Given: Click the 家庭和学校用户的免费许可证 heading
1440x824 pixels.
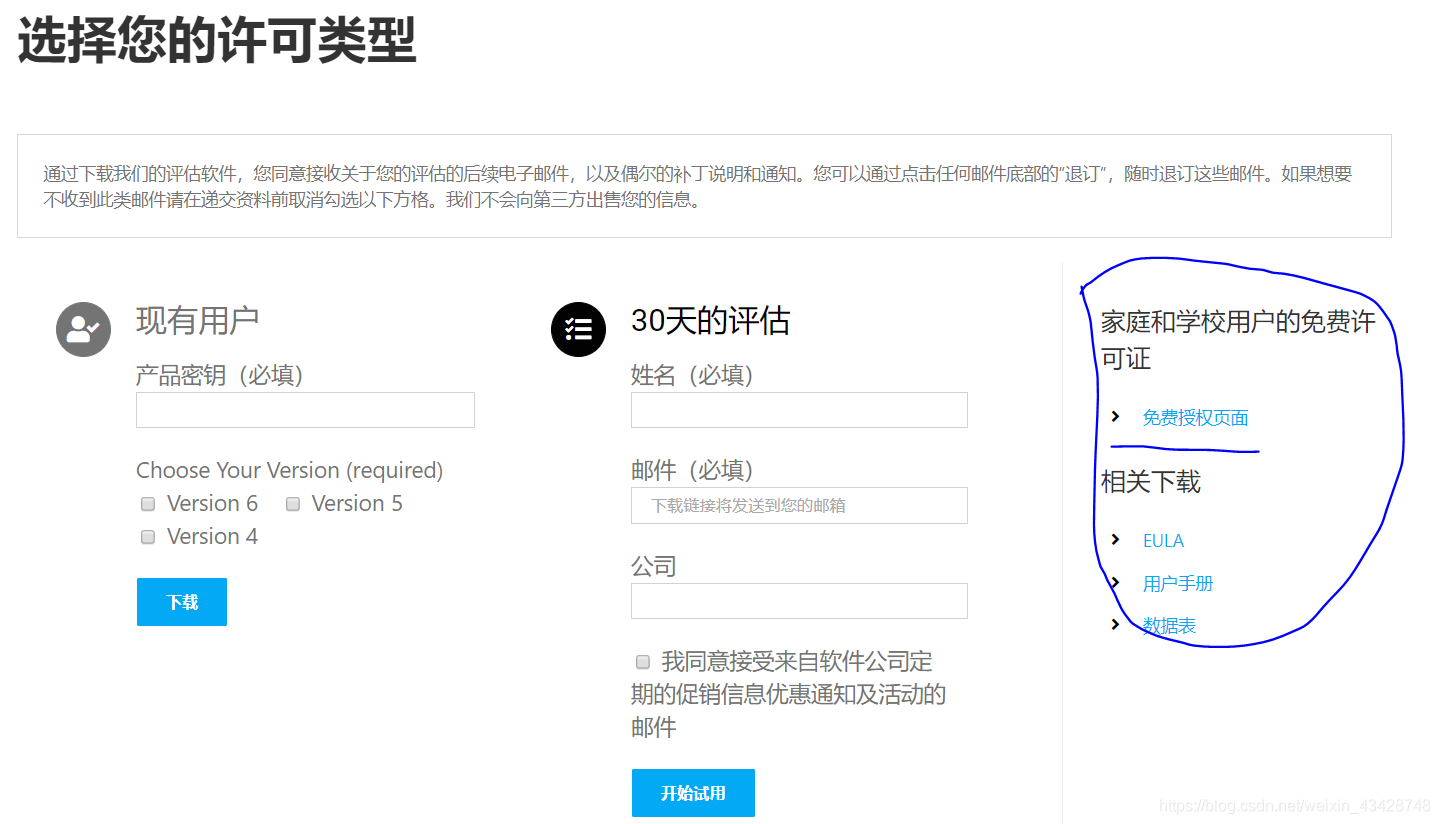Looking at the screenshot, I should tap(1238, 340).
